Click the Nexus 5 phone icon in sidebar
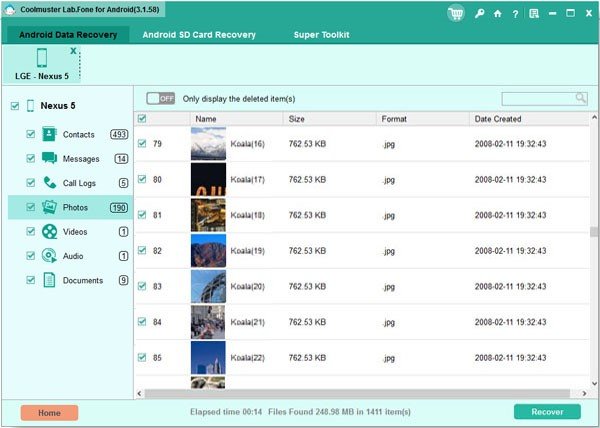 click(x=31, y=106)
